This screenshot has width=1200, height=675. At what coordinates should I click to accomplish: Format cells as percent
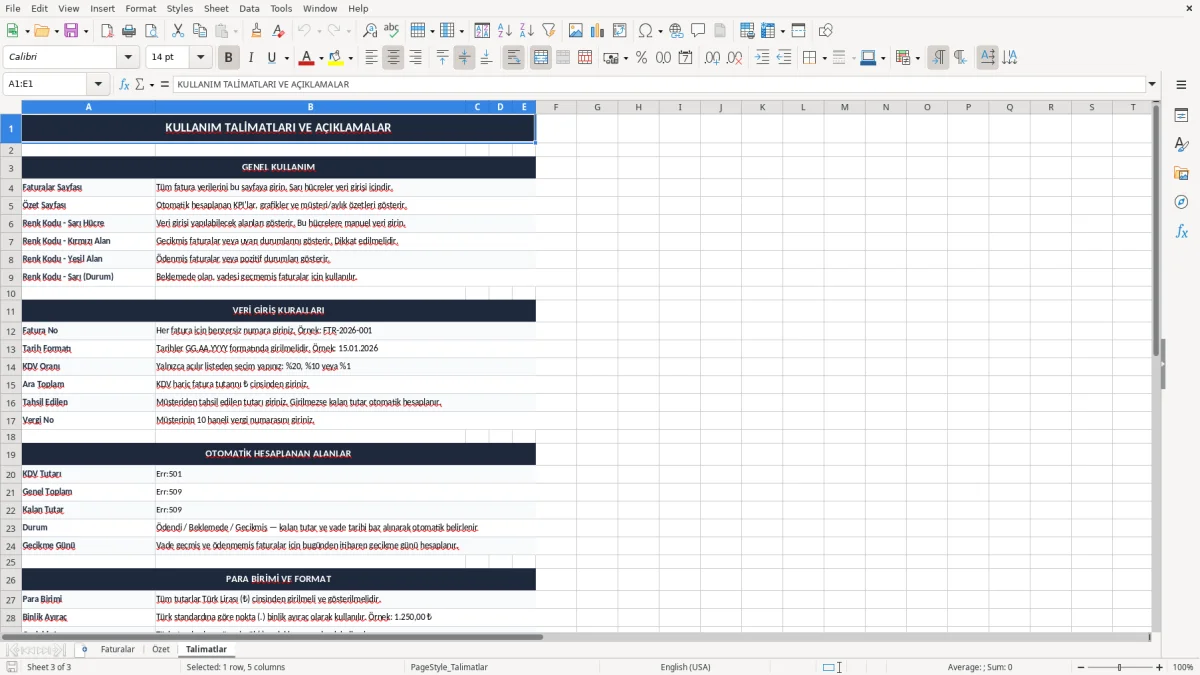point(641,58)
